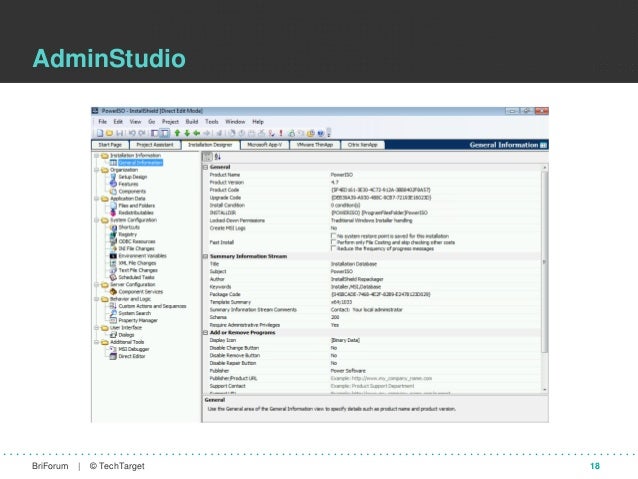The image size is (638, 479).
Task: Open the Redistributables view
Action: click(x=136, y=213)
